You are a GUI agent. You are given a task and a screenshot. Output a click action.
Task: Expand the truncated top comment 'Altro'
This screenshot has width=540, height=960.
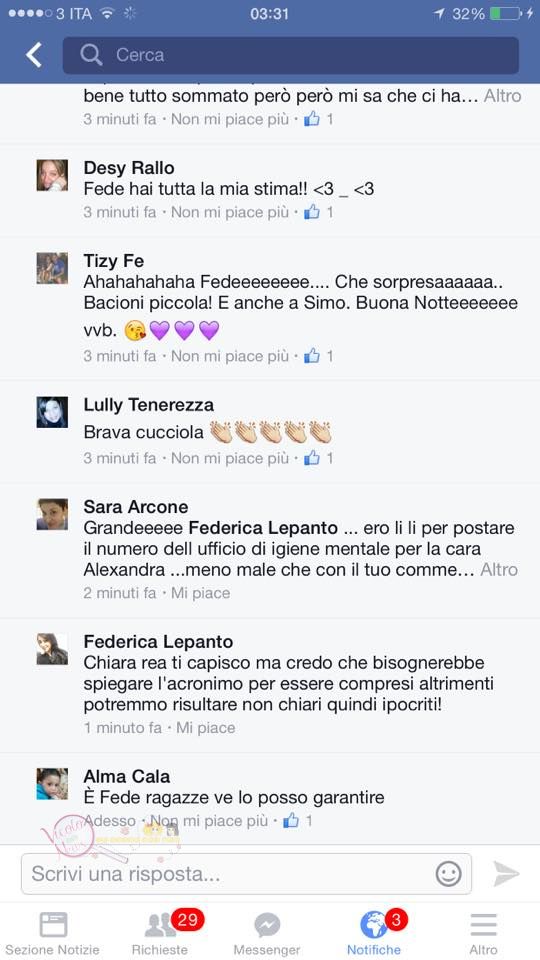(x=503, y=96)
